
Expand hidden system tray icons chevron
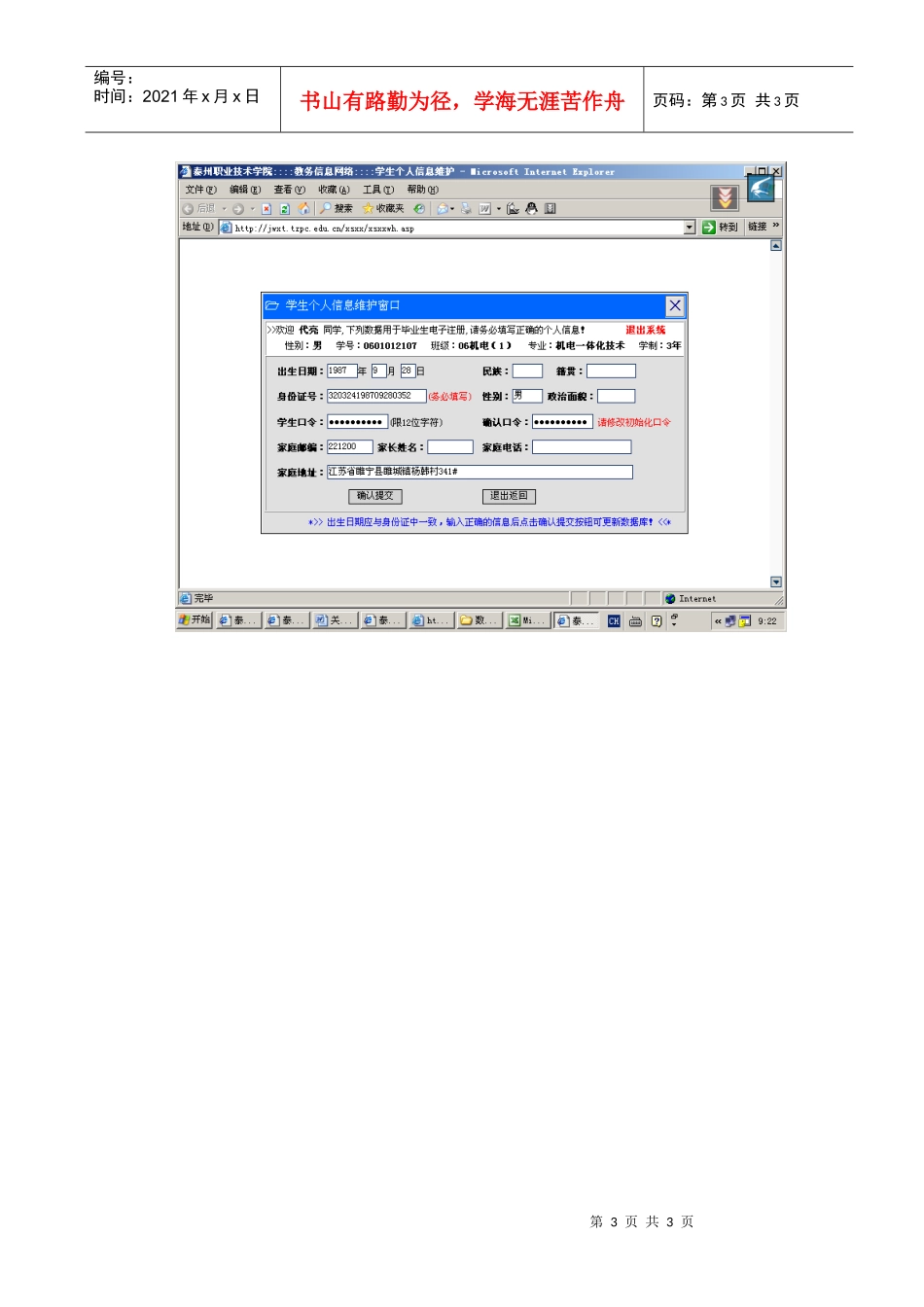pos(718,621)
